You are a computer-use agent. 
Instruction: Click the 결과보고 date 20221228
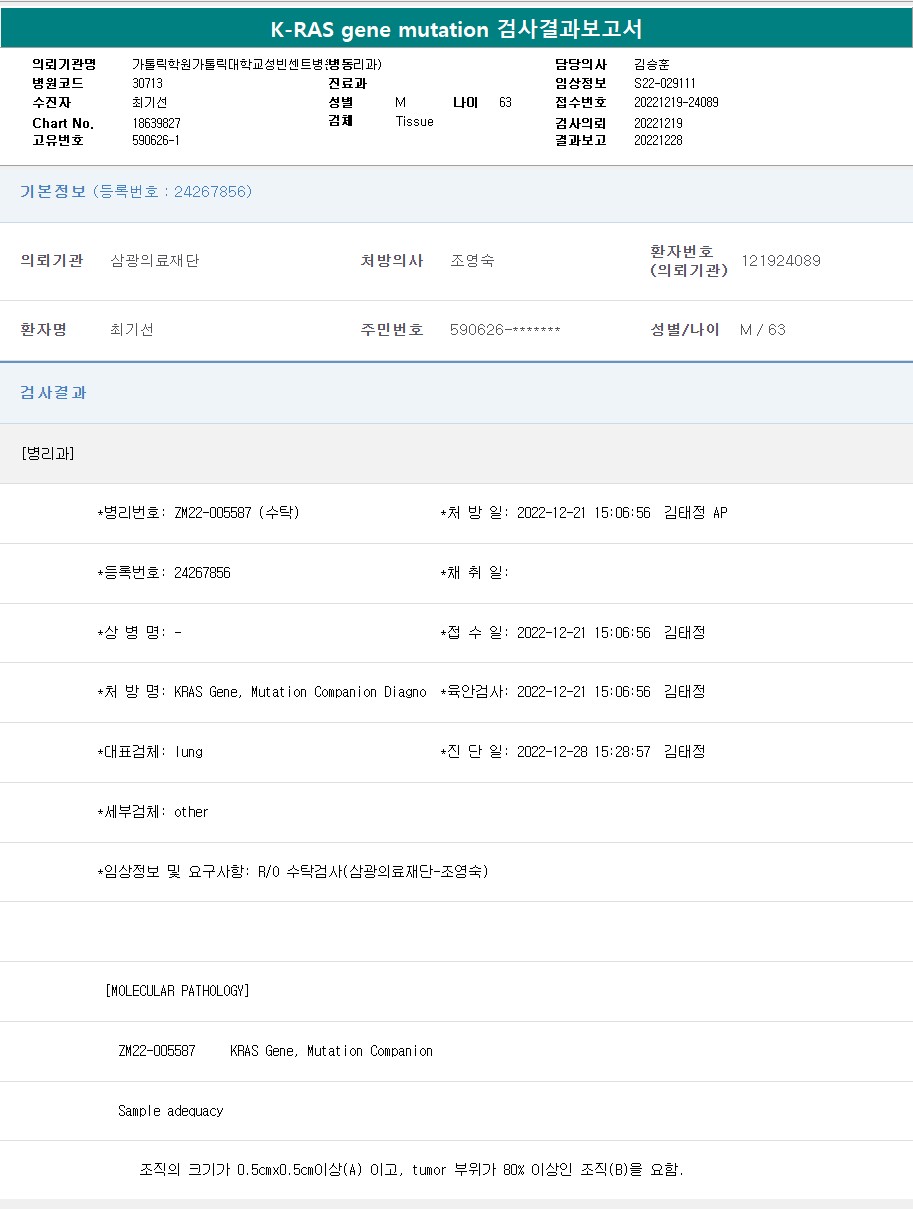click(x=658, y=140)
